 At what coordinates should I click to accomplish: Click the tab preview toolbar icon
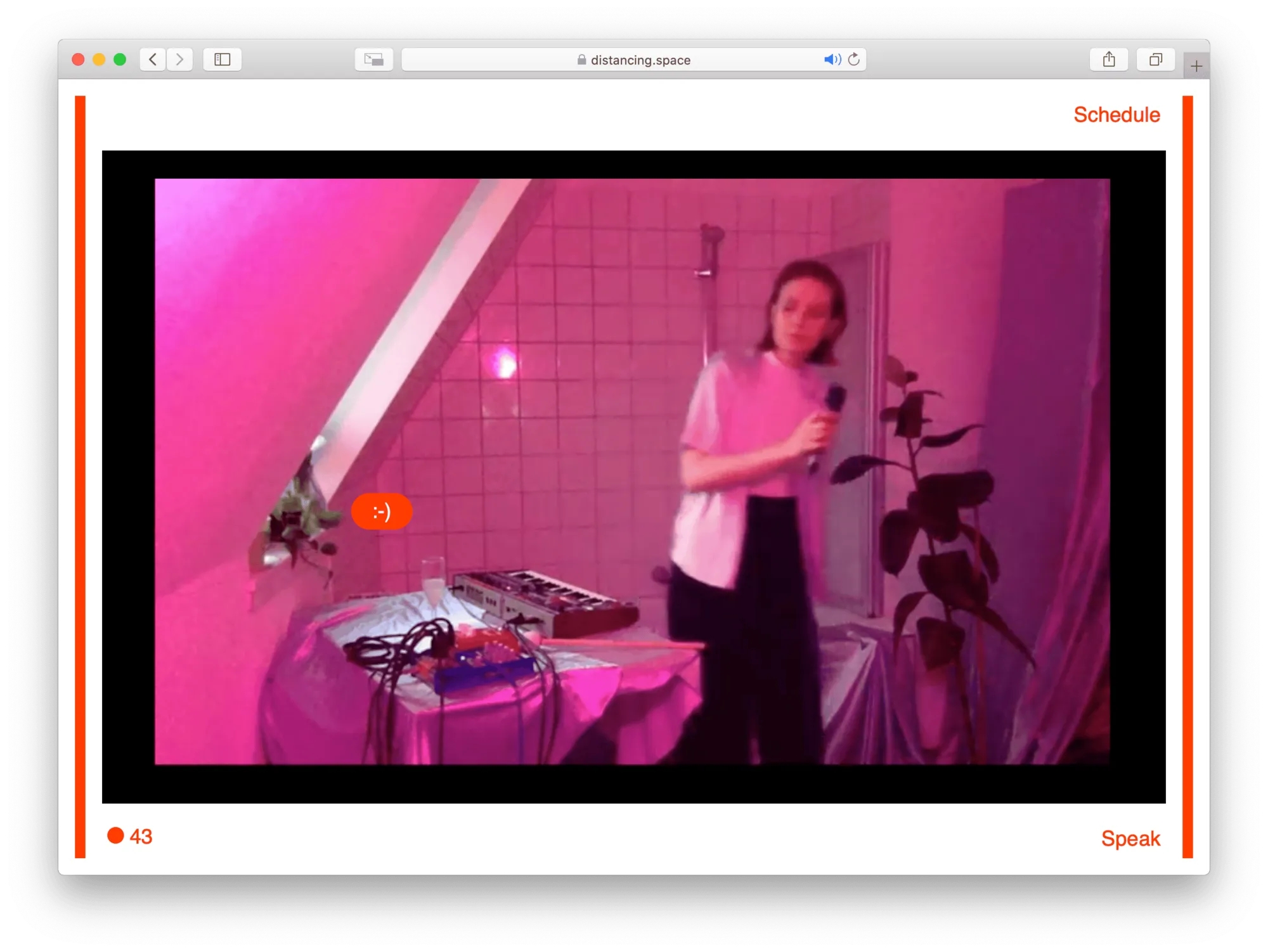[373, 60]
